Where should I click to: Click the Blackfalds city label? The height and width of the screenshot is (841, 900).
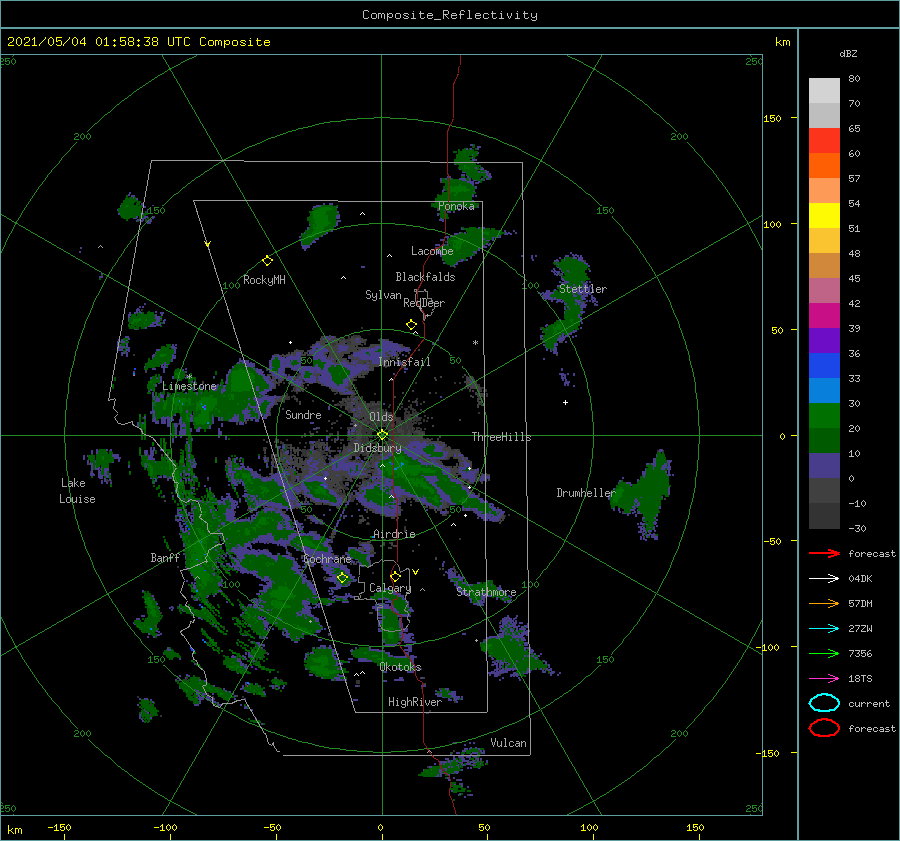425,277
